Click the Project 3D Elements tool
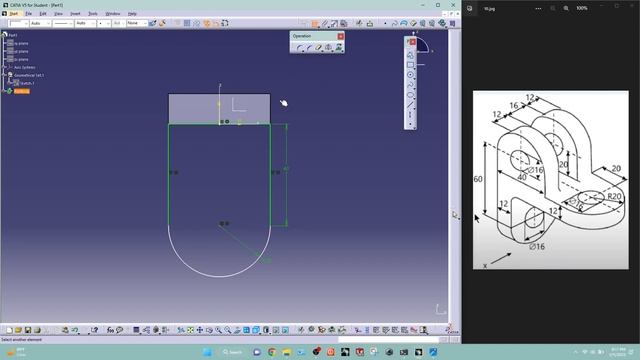640x360 pixels. tap(338, 48)
